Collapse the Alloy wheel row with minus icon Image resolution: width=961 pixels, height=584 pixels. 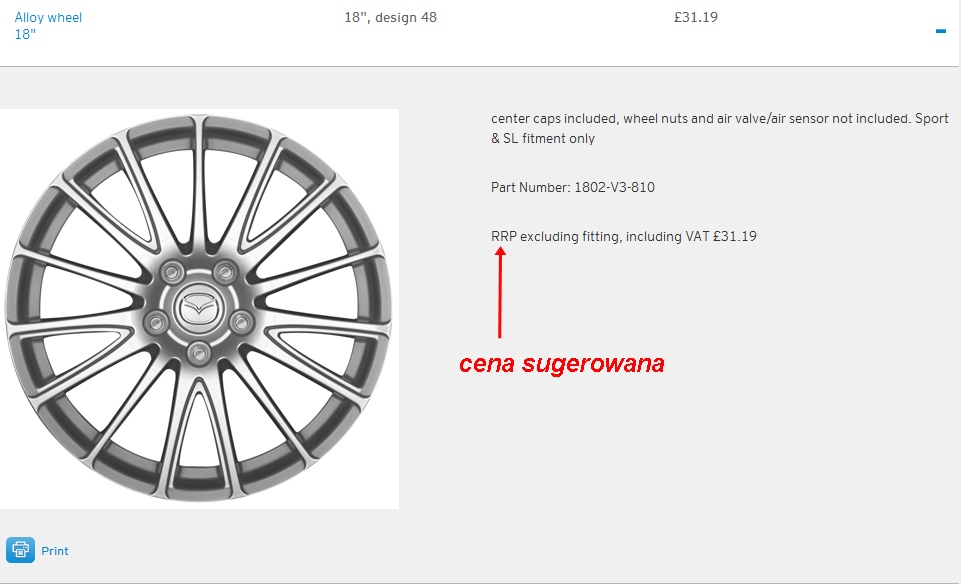(940, 31)
